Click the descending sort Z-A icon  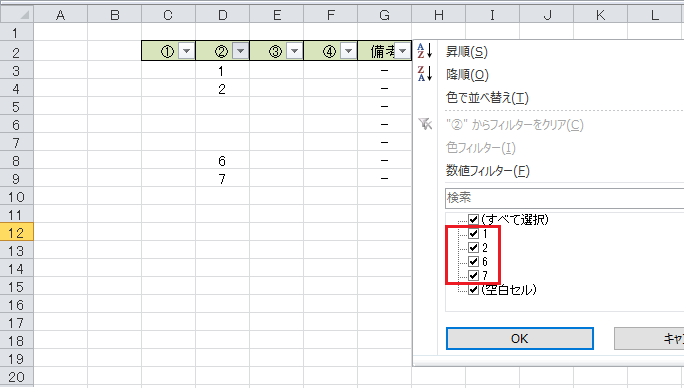[x=424, y=74]
